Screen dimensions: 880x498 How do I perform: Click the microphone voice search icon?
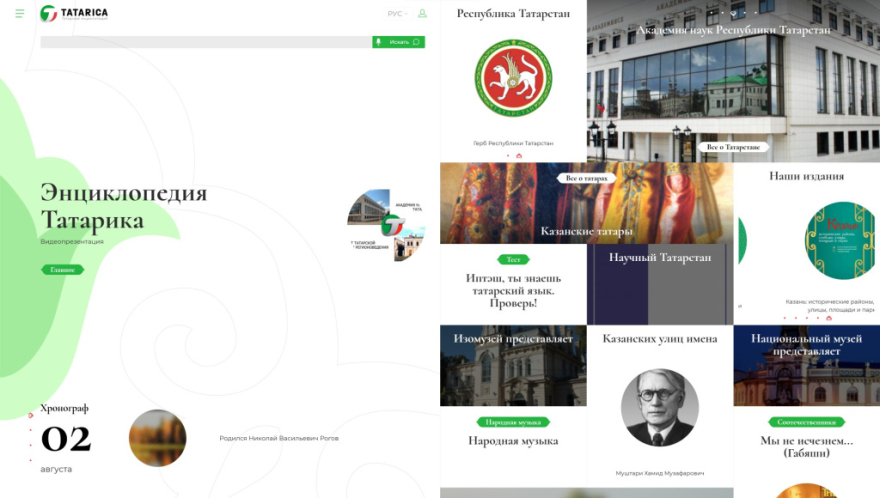pyautogui.click(x=379, y=42)
